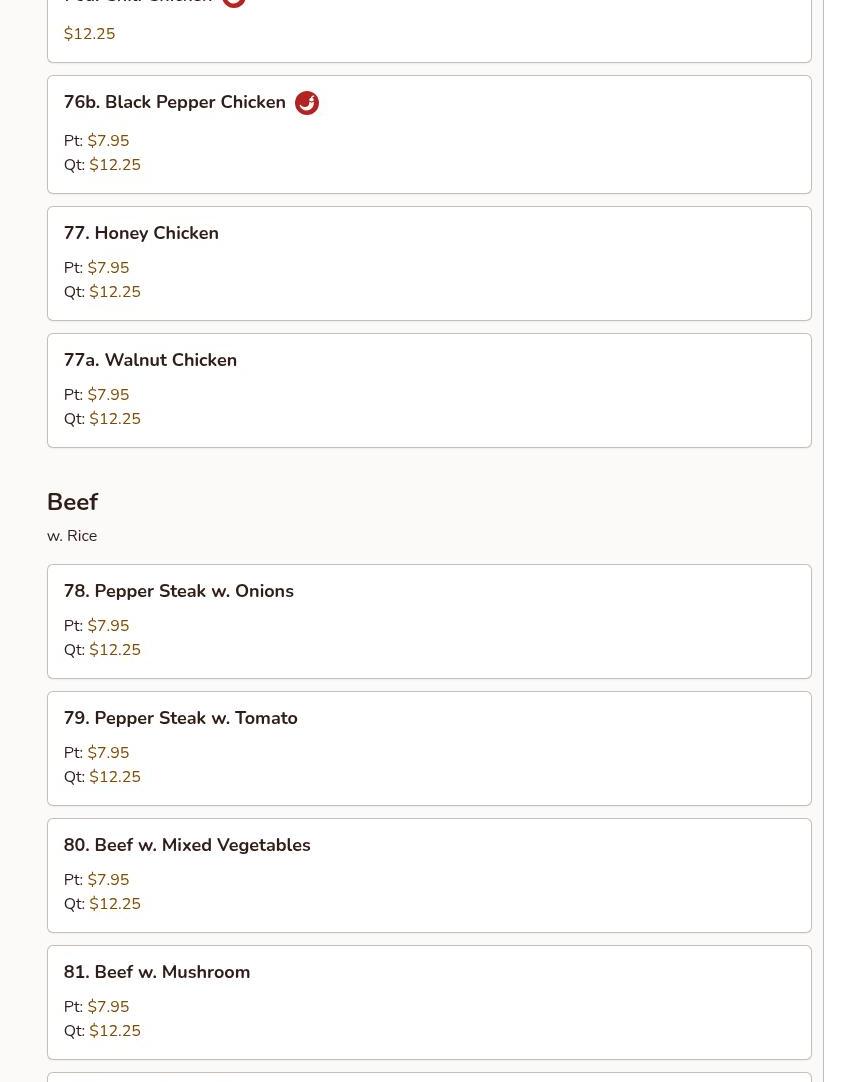Choose 77a. Walnut Chicken
The width and height of the screenshot is (844, 1082).
click(x=150, y=360)
